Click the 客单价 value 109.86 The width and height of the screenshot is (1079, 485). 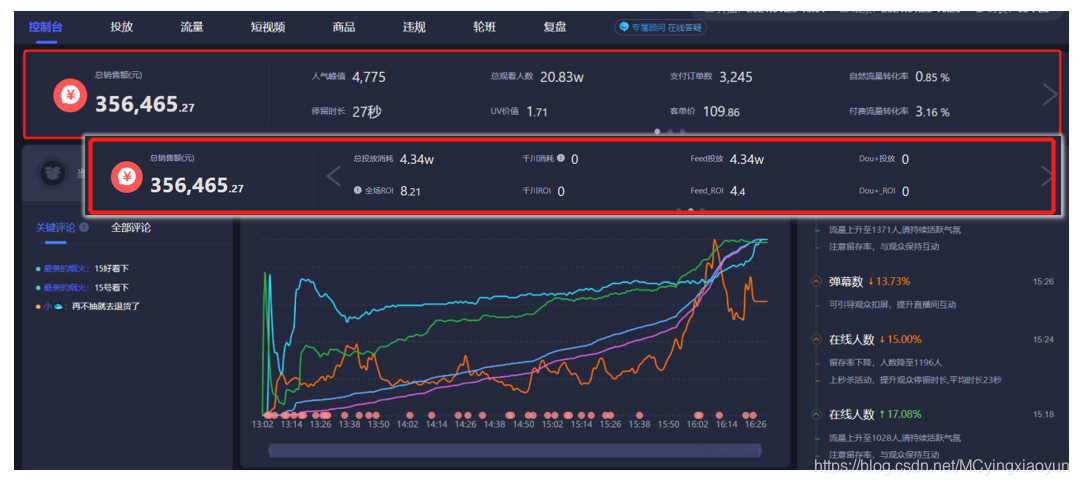pos(721,111)
